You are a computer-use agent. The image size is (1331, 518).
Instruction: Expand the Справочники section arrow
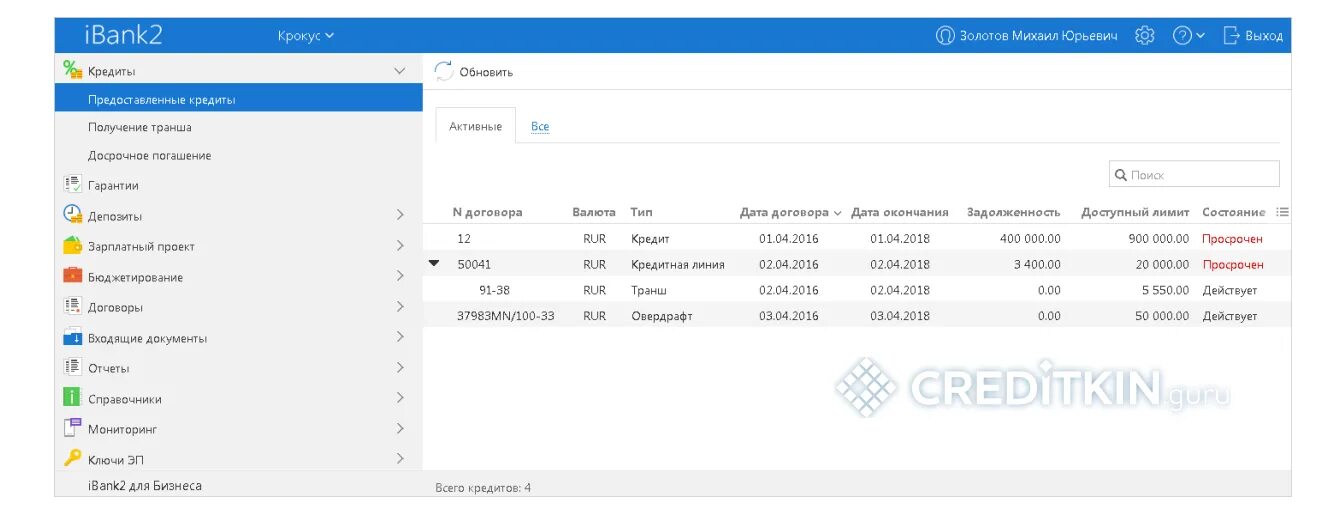[400, 398]
